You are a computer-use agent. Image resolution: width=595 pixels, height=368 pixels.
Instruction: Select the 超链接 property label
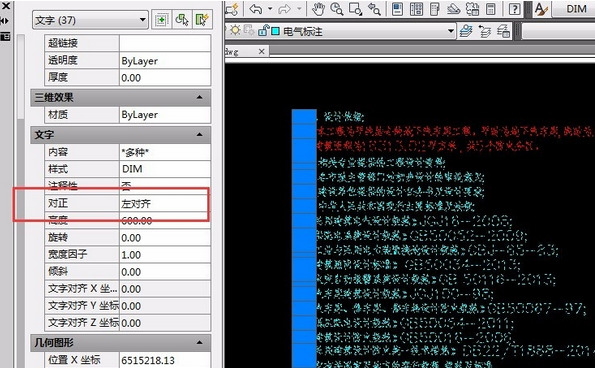(x=63, y=43)
